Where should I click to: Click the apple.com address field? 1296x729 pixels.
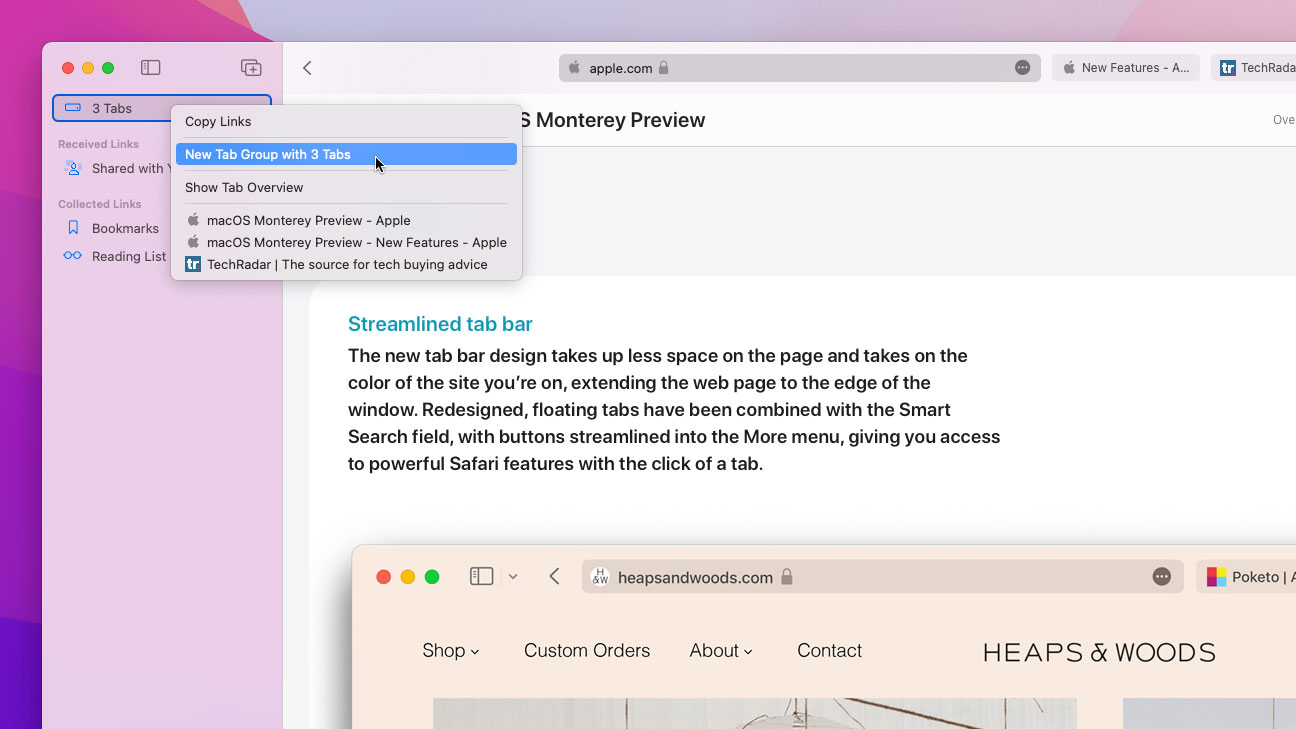click(800, 67)
